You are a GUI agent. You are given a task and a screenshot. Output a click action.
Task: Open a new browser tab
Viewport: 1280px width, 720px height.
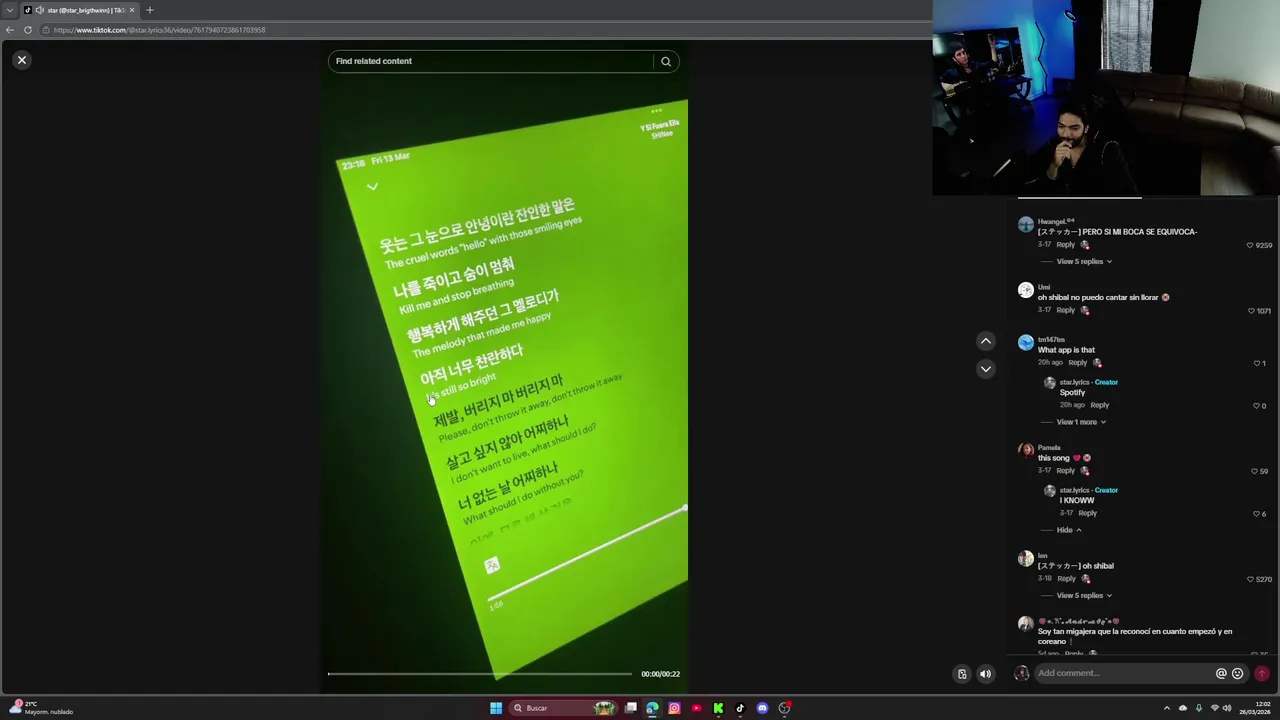pyautogui.click(x=150, y=10)
